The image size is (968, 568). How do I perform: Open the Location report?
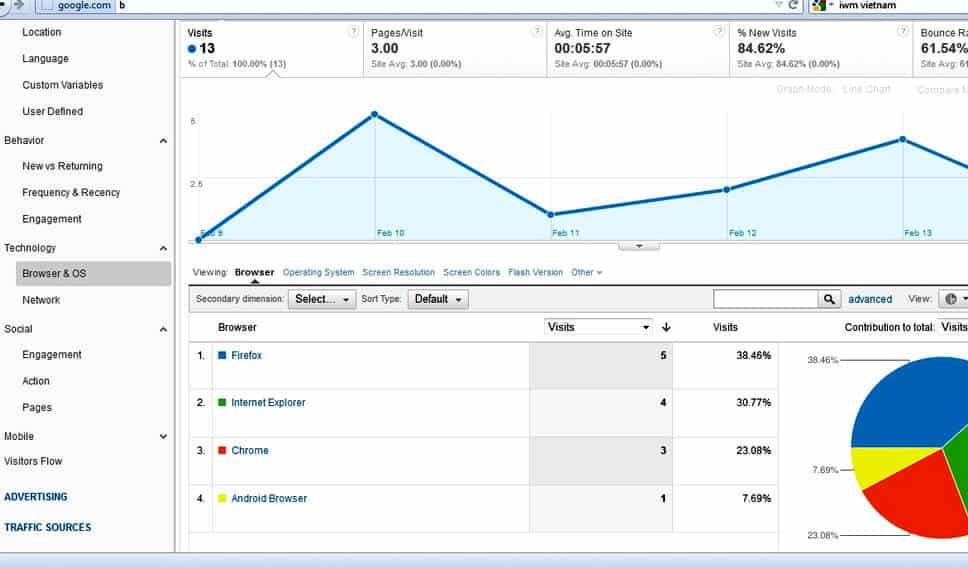pyautogui.click(x=41, y=32)
